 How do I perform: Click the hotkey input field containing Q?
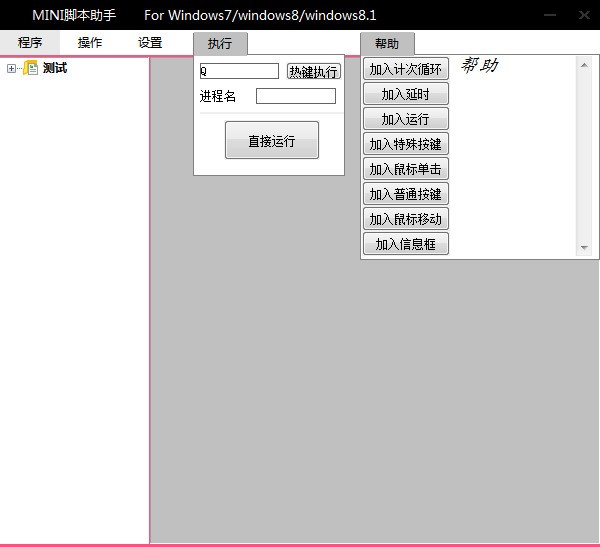coord(239,71)
